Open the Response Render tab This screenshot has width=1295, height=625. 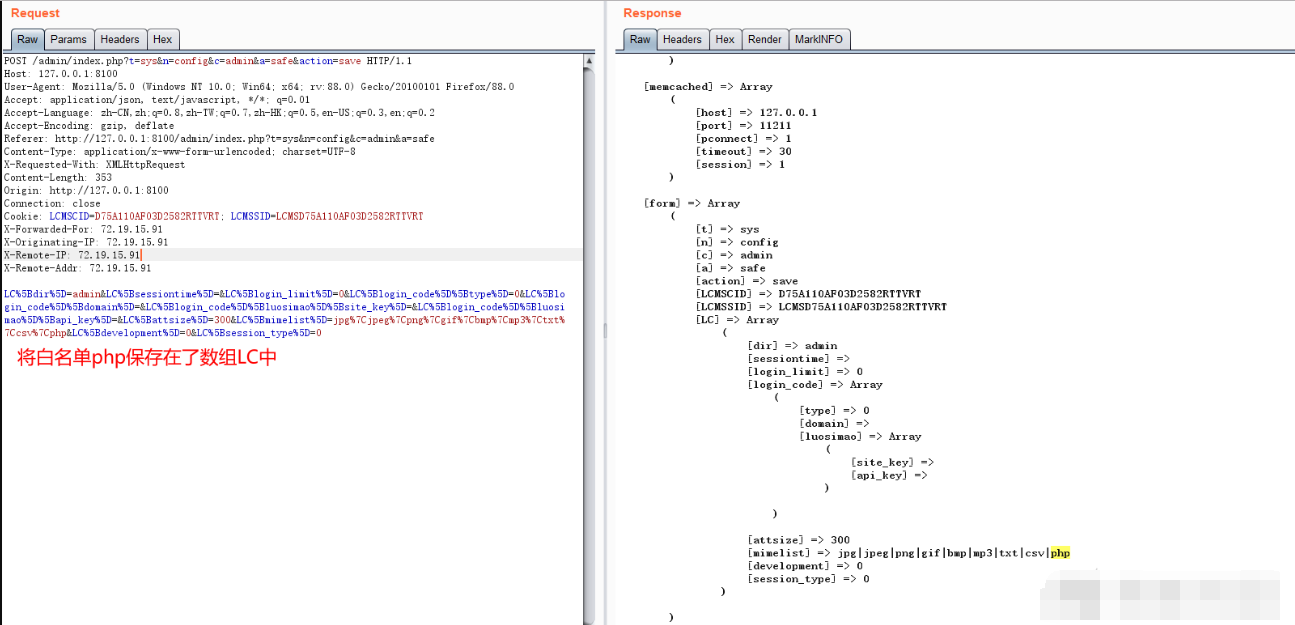click(765, 39)
